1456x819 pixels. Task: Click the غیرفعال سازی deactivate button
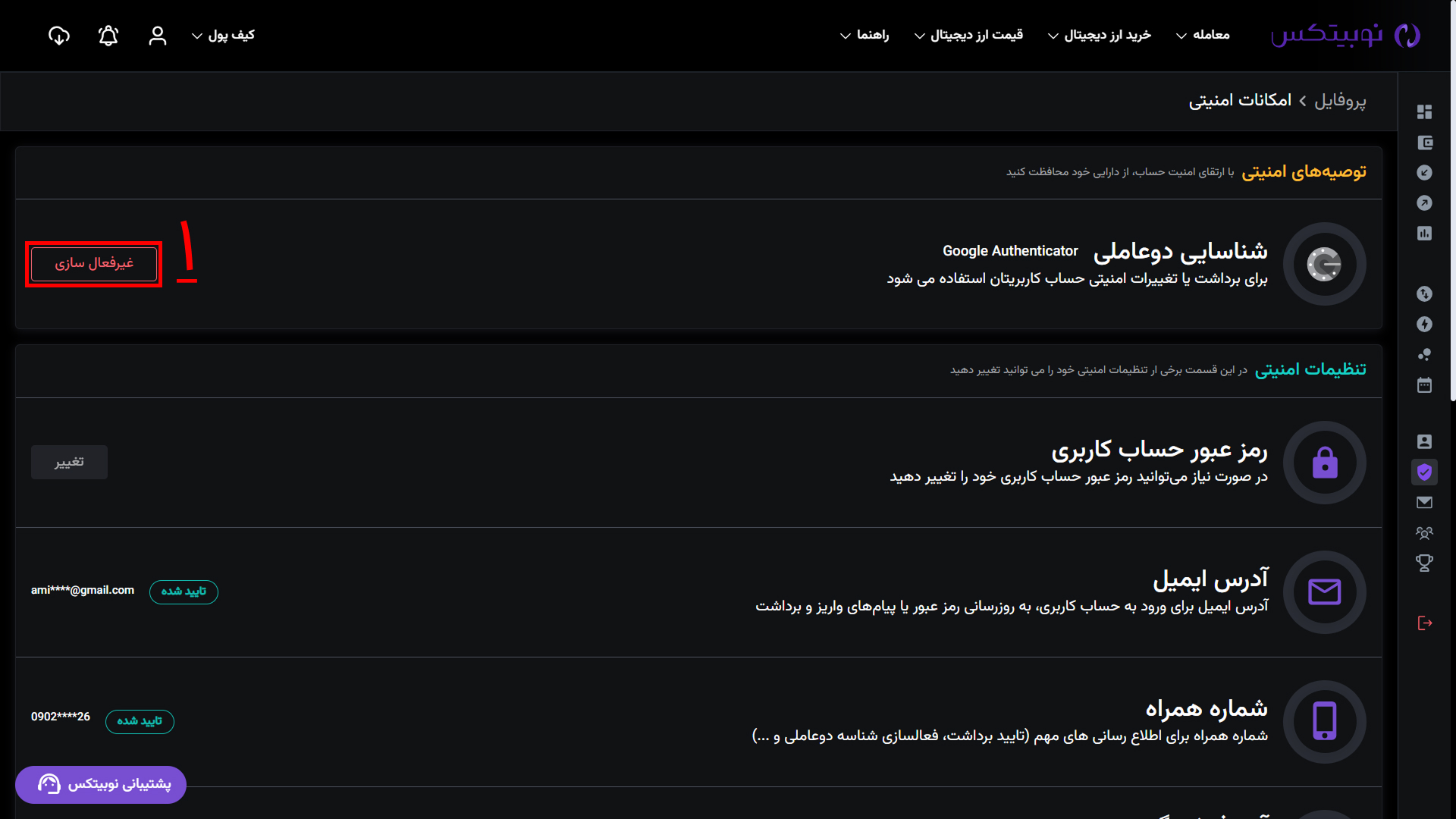94,263
